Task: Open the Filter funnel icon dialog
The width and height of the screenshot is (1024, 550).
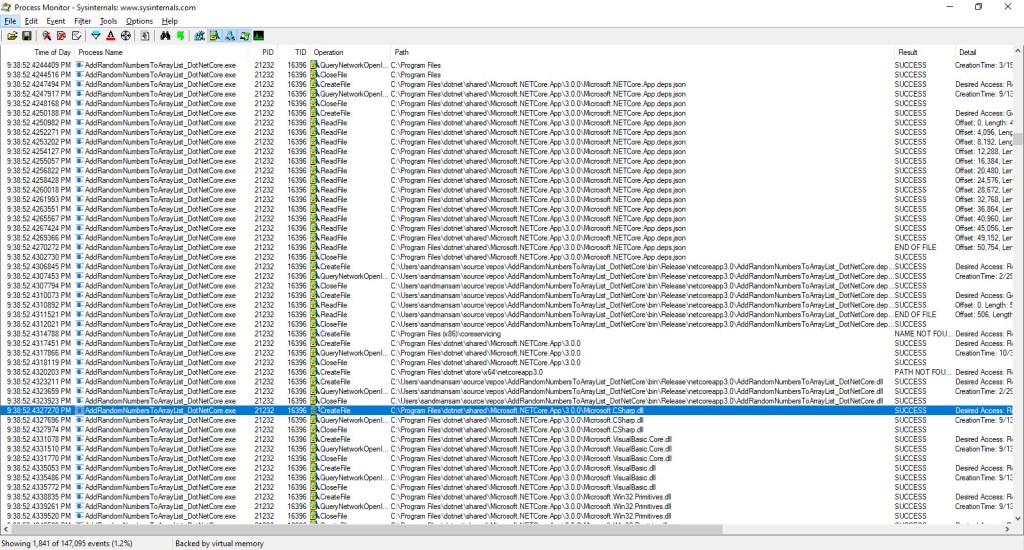Action: tap(96, 36)
